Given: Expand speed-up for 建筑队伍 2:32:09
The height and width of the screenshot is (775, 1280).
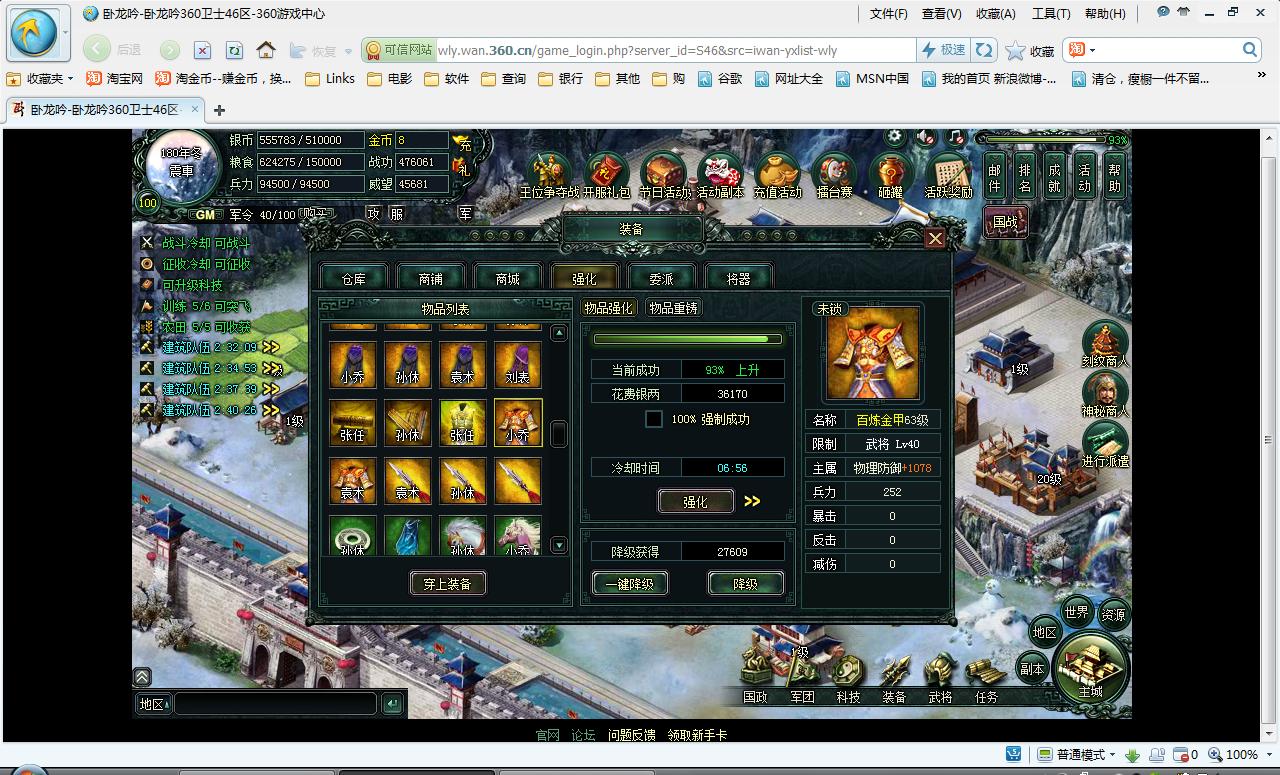Looking at the screenshot, I should (x=271, y=347).
